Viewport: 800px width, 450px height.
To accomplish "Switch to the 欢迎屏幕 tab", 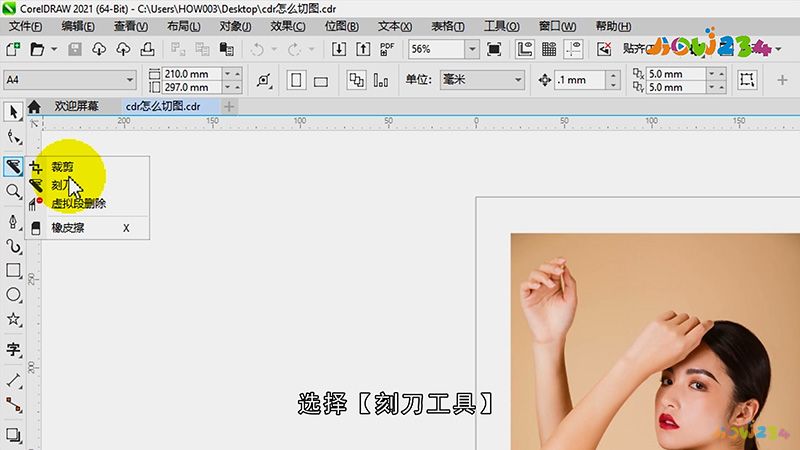I will [76, 106].
